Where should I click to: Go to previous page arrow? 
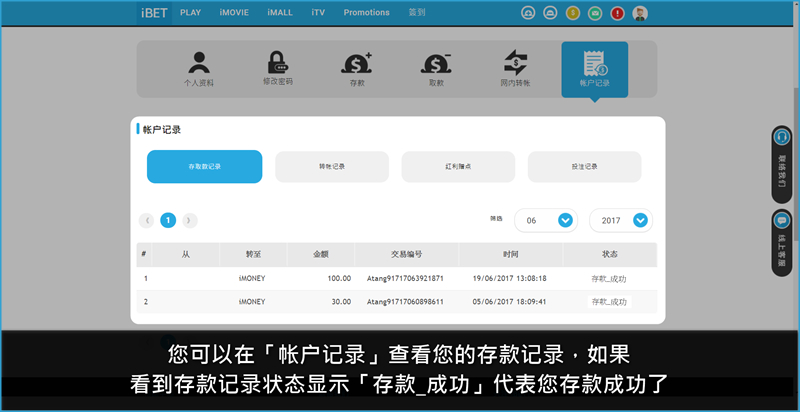[146, 220]
